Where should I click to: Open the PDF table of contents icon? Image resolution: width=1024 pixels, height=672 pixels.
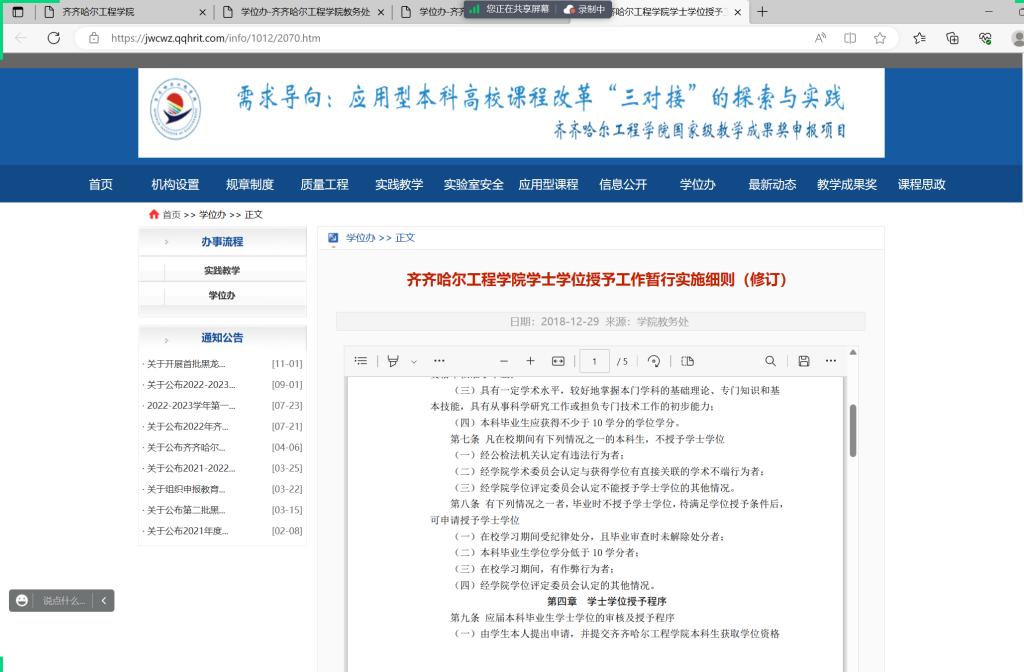pyautogui.click(x=361, y=361)
